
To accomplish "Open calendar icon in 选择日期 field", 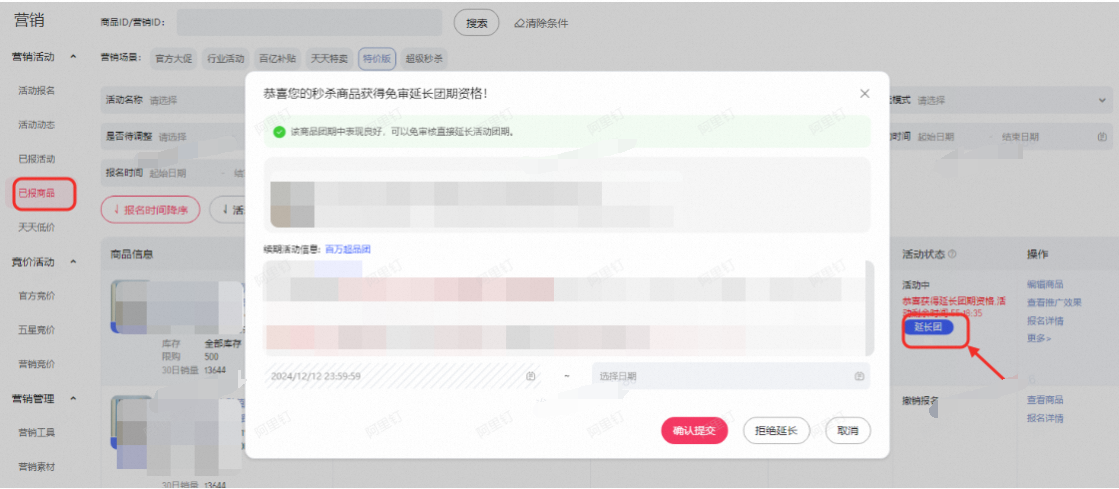I will pyautogui.click(x=859, y=375).
